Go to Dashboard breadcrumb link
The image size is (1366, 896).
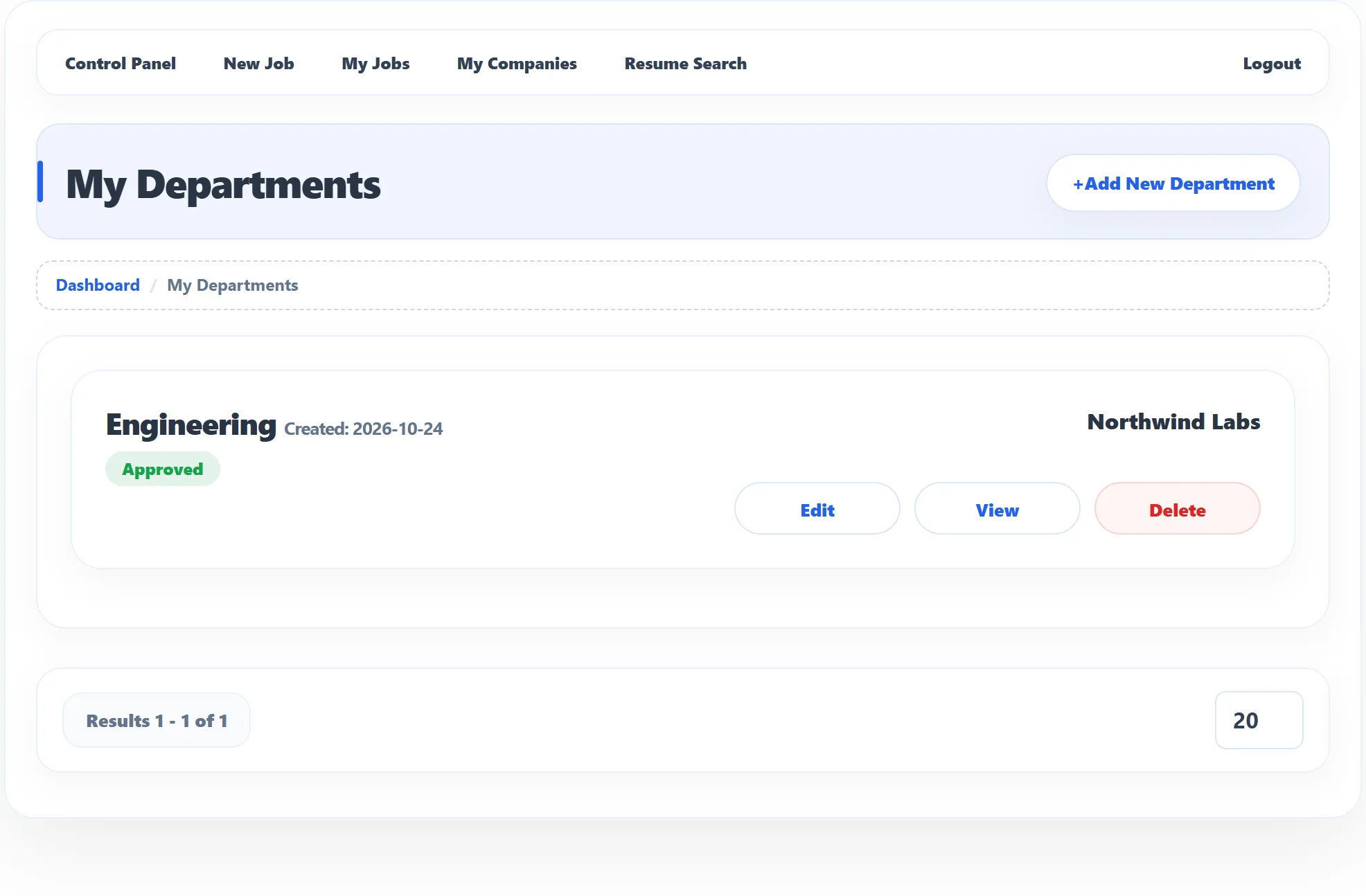[x=98, y=285]
